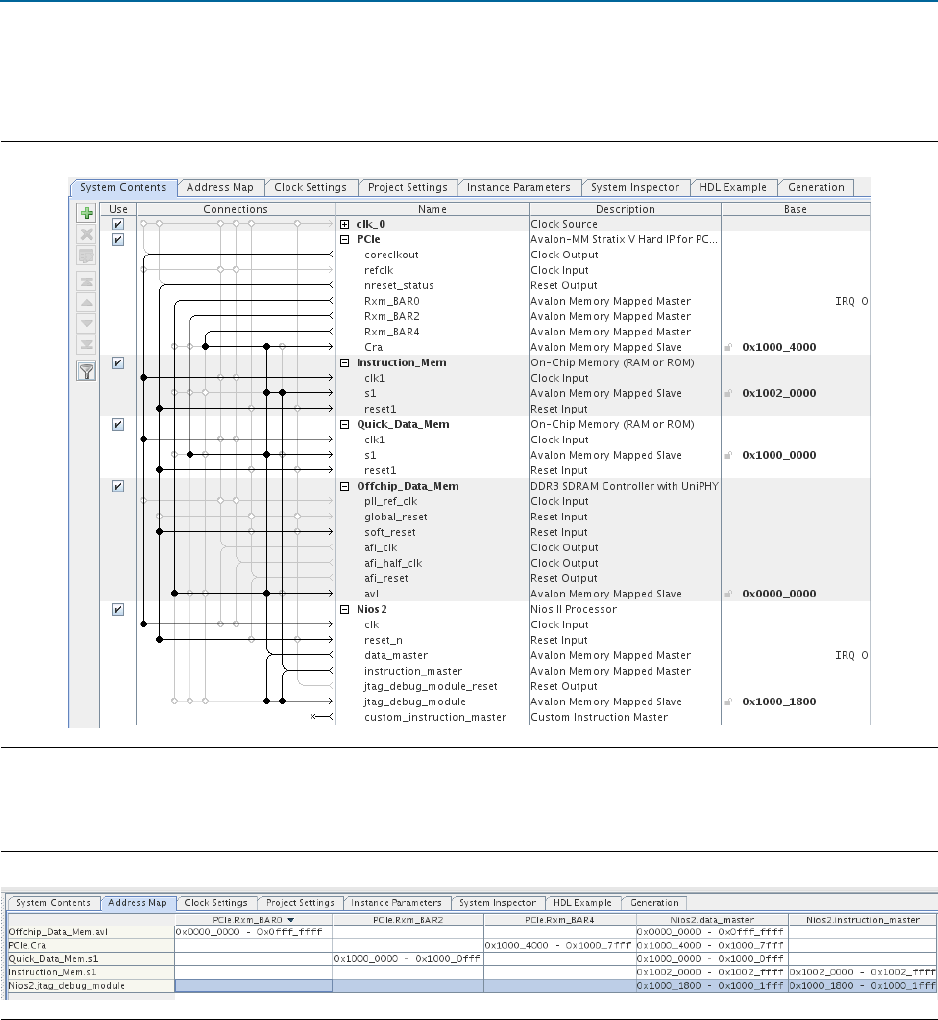Click the Name column header

tap(433, 209)
